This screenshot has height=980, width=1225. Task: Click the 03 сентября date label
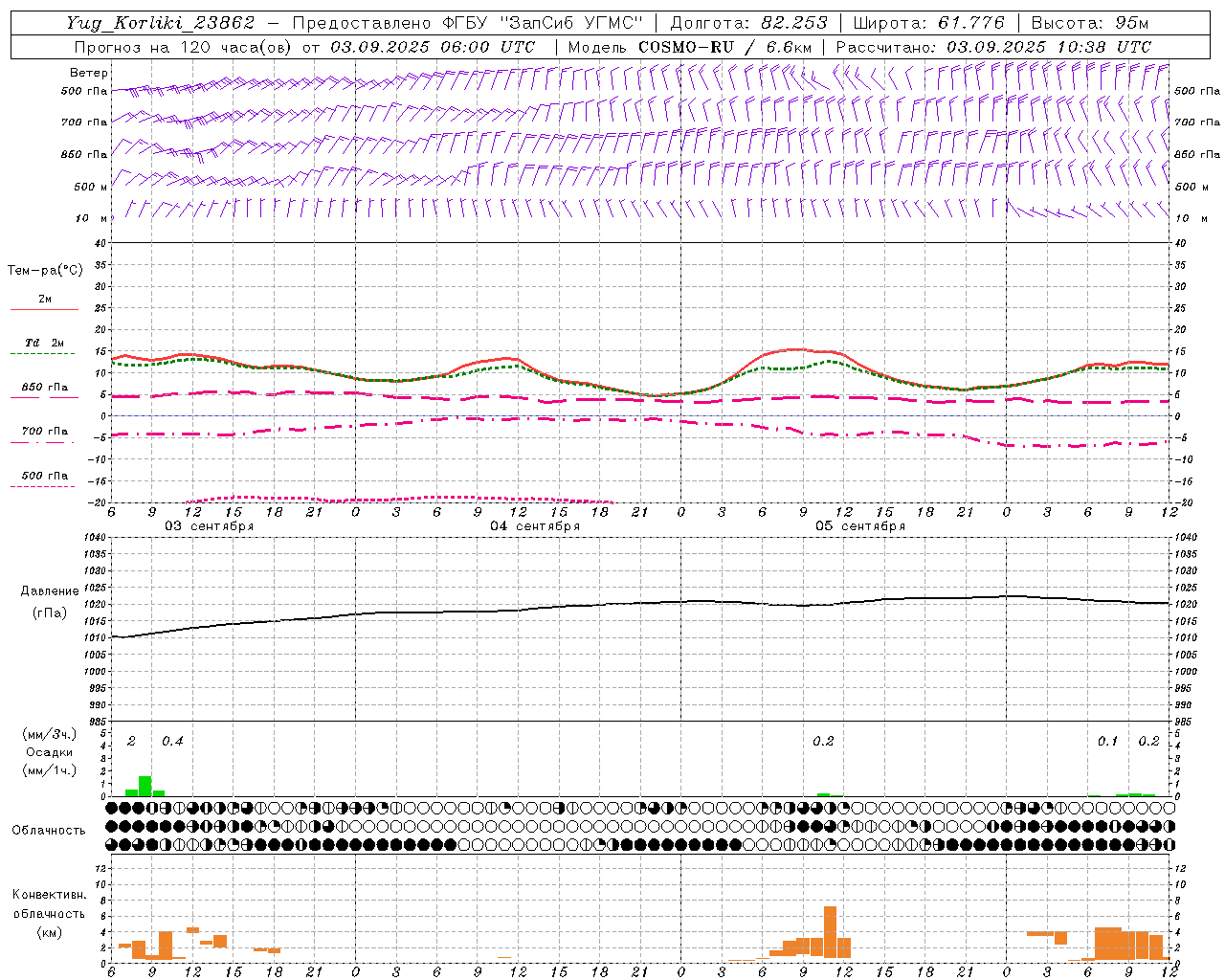click(210, 526)
